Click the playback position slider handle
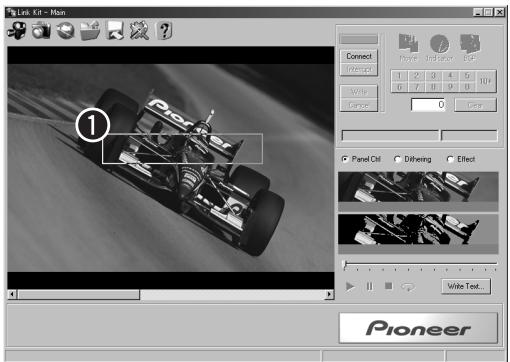510x362 pixels. click(x=345, y=265)
